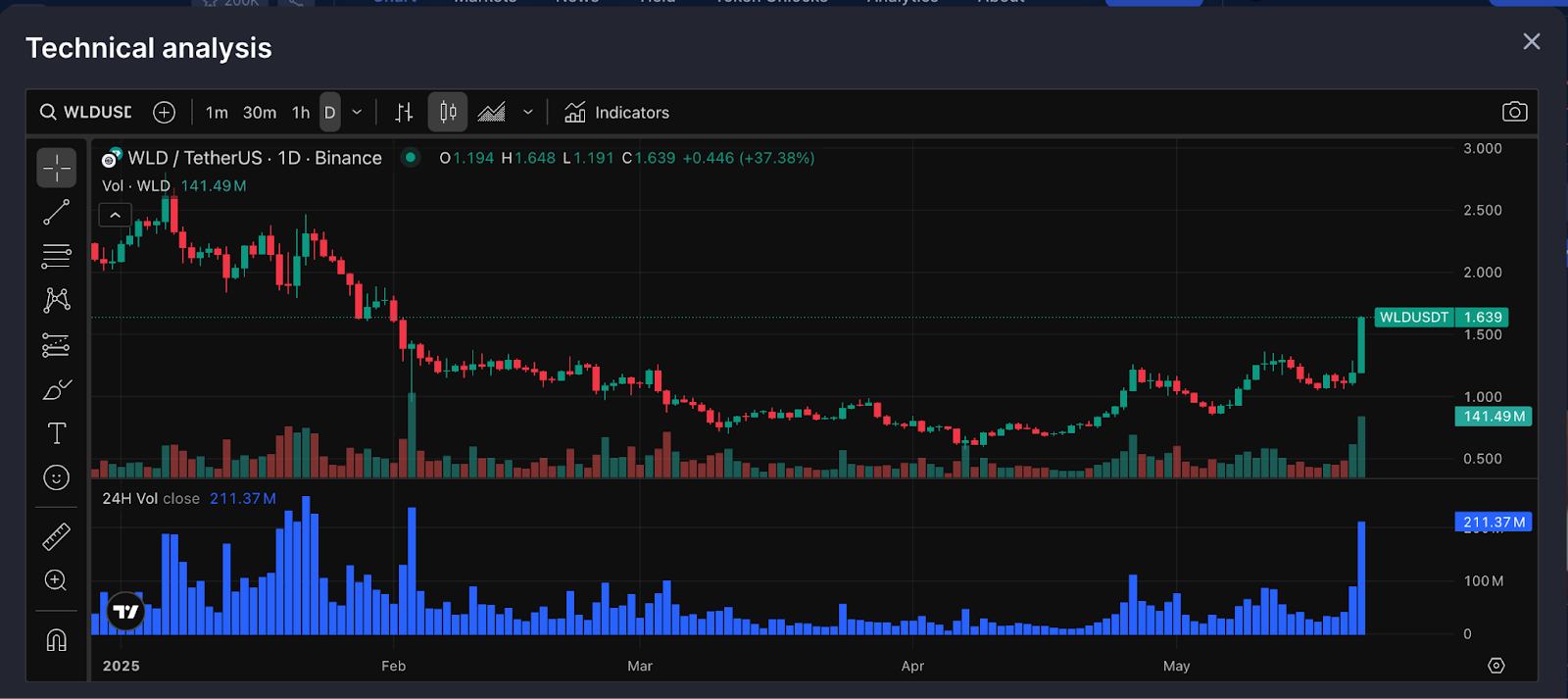
Task: Toggle magnet mode in the drawing toolbar
Action: click(x=57, y=640)
